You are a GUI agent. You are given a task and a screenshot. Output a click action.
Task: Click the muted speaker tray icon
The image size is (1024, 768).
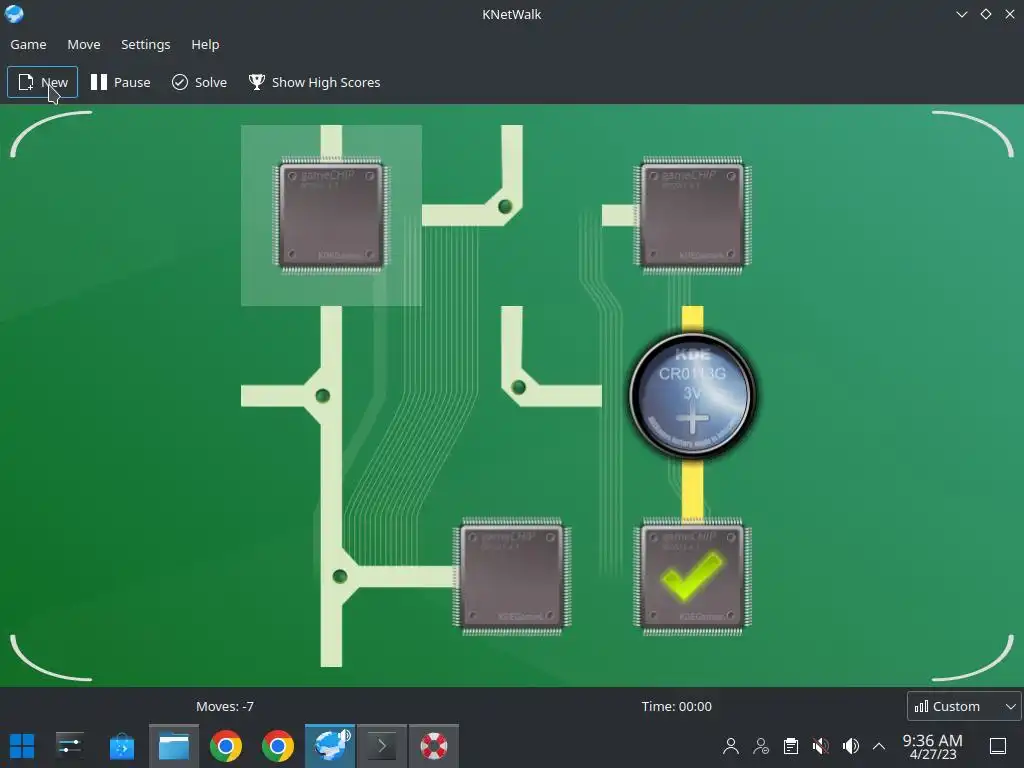pyautogui.click(x=821, y=746)
